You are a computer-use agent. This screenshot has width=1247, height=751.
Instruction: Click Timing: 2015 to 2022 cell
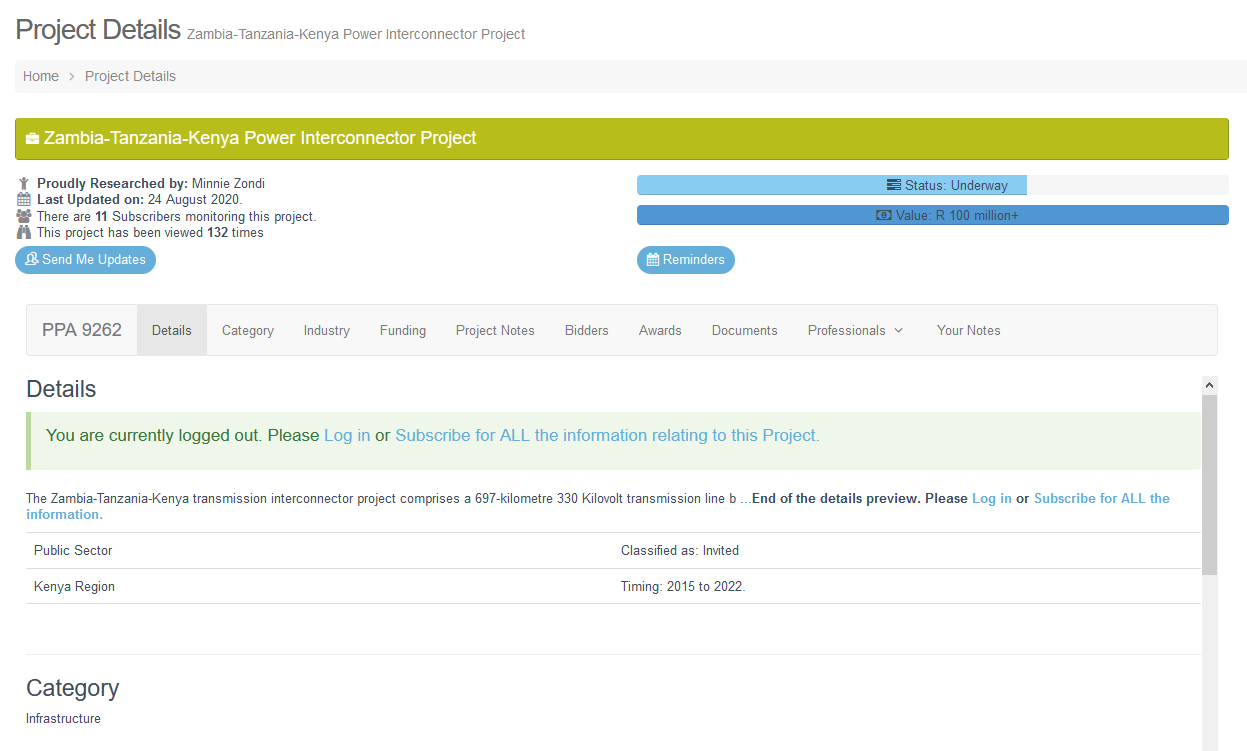907,587
